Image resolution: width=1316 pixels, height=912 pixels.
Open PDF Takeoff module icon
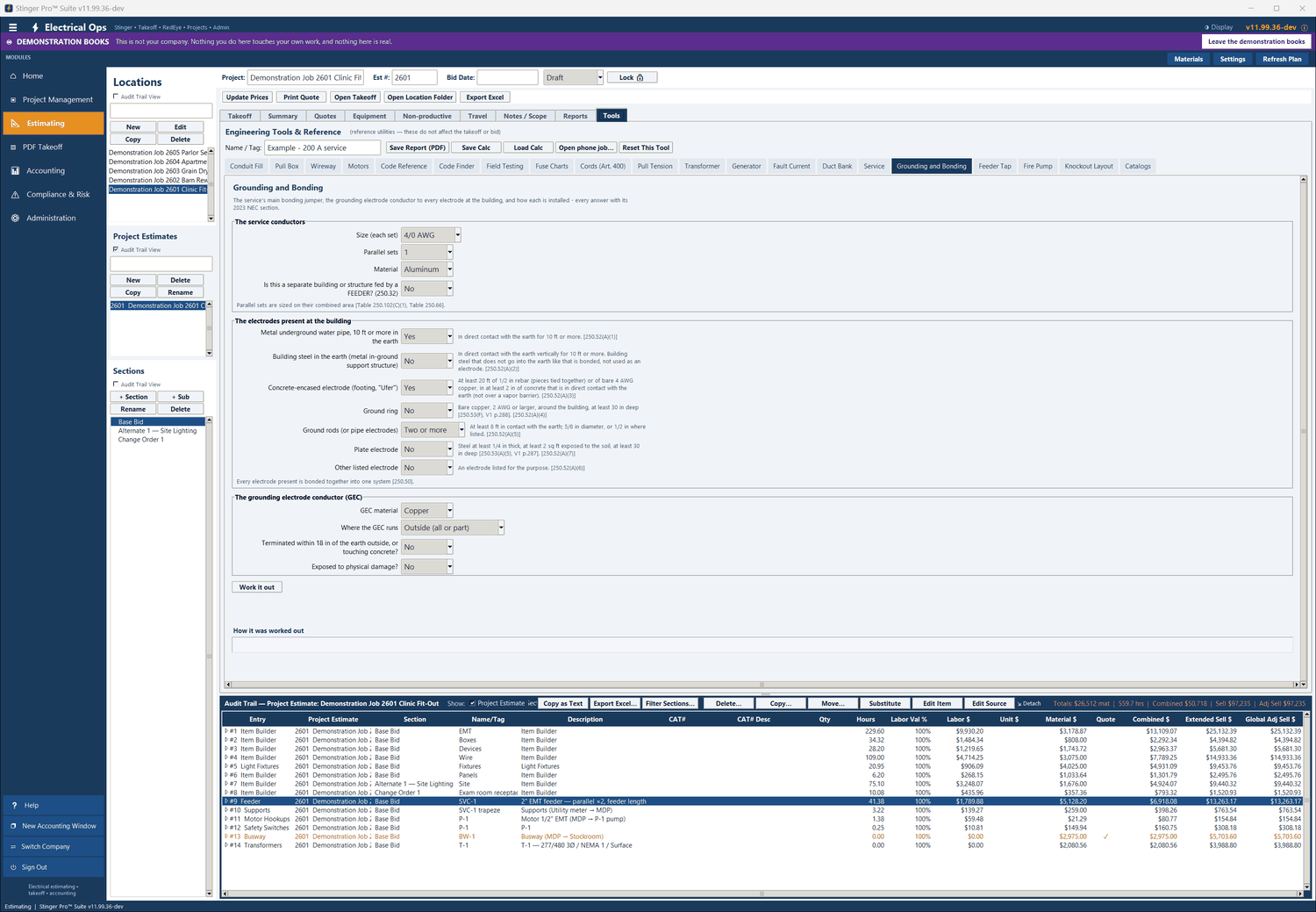pos(13,147)
